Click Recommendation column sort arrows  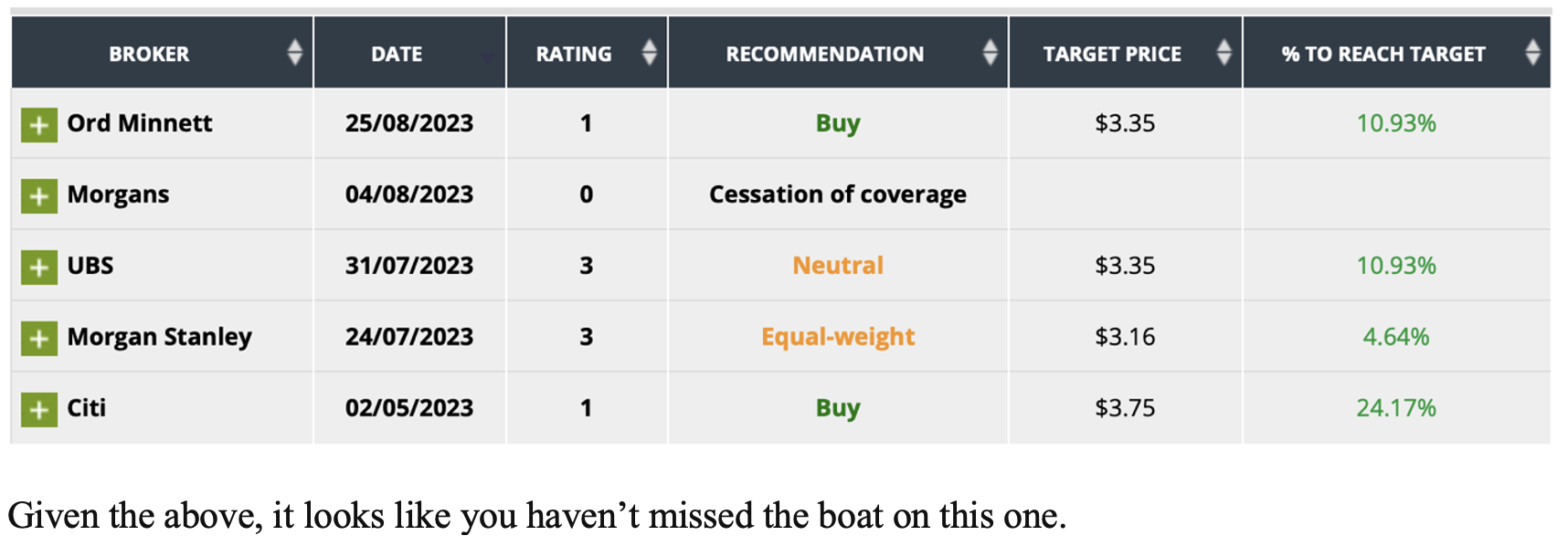(x=990, y=53)
